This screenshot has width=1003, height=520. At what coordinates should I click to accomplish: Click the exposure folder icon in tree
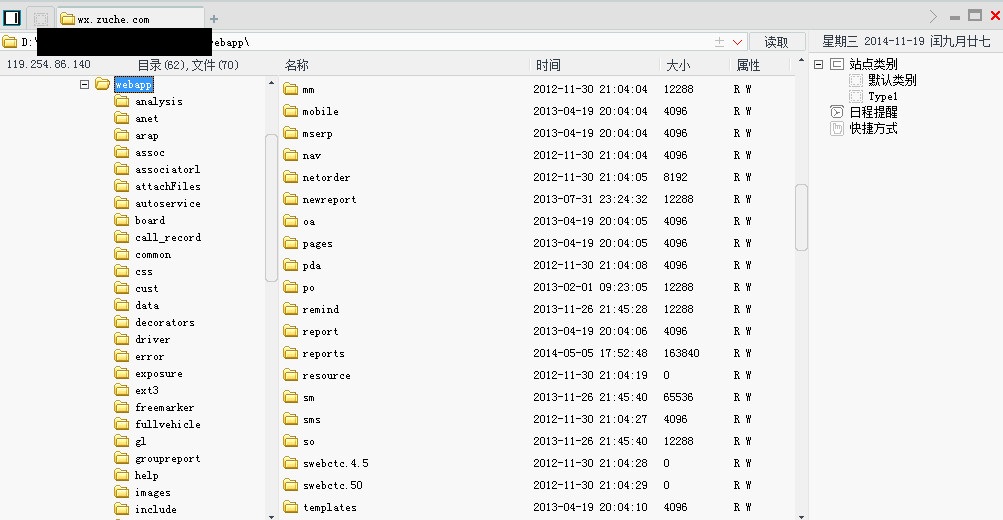[122, 373]
